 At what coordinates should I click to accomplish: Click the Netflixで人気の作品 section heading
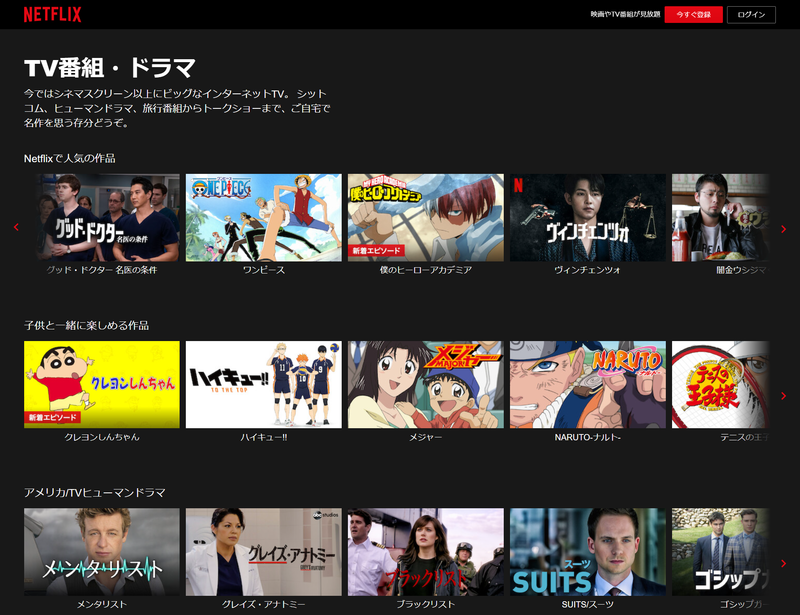click(x=69, y=158)
